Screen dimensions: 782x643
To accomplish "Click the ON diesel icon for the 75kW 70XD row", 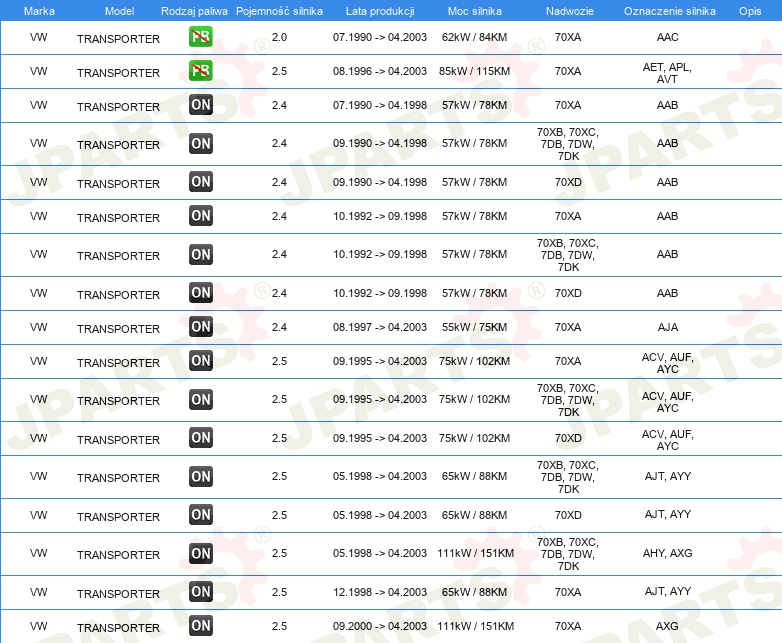I will [x=200, y=437].
